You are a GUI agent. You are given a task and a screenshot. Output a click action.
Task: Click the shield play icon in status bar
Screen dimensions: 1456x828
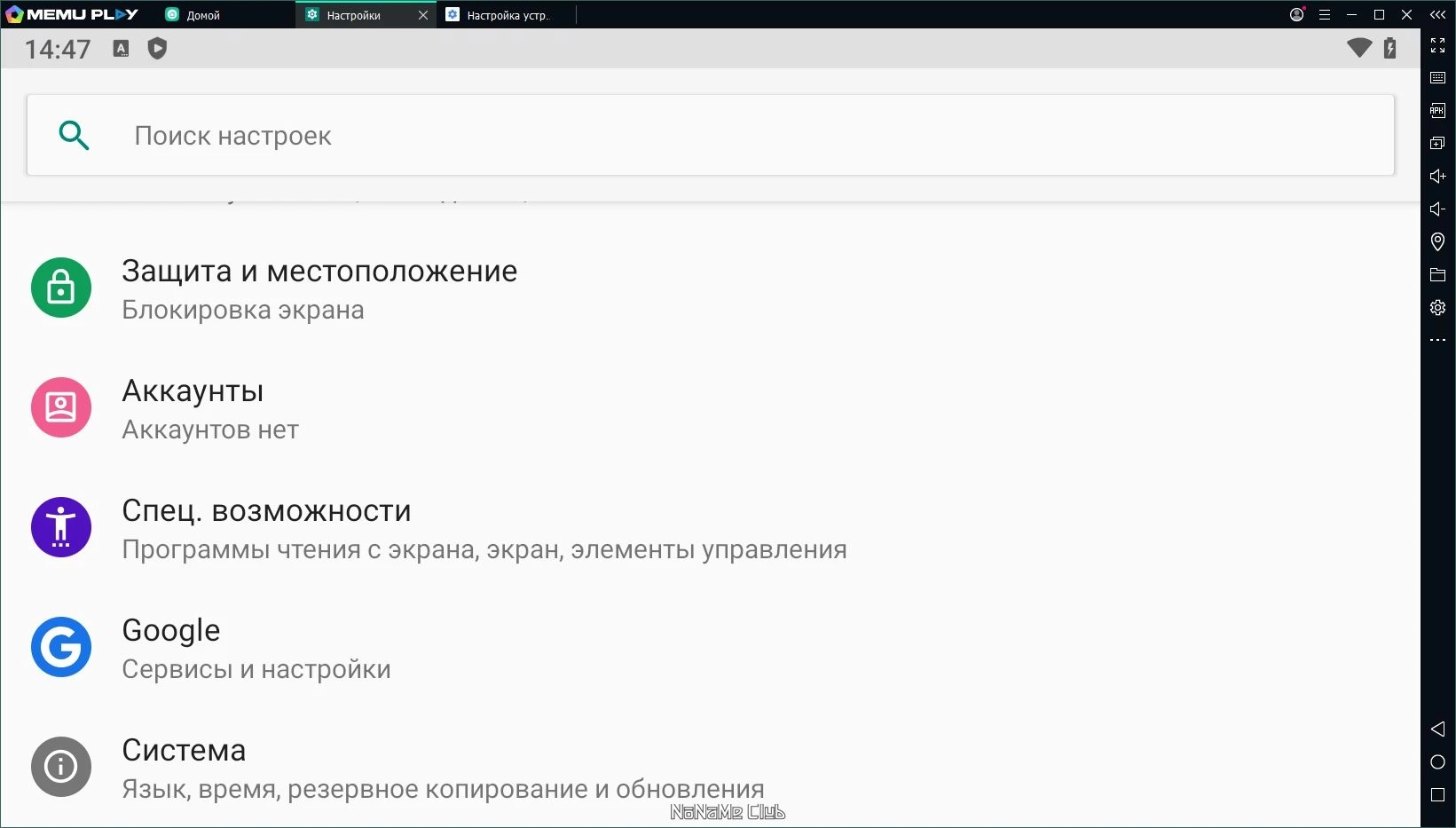pos(158,49)
